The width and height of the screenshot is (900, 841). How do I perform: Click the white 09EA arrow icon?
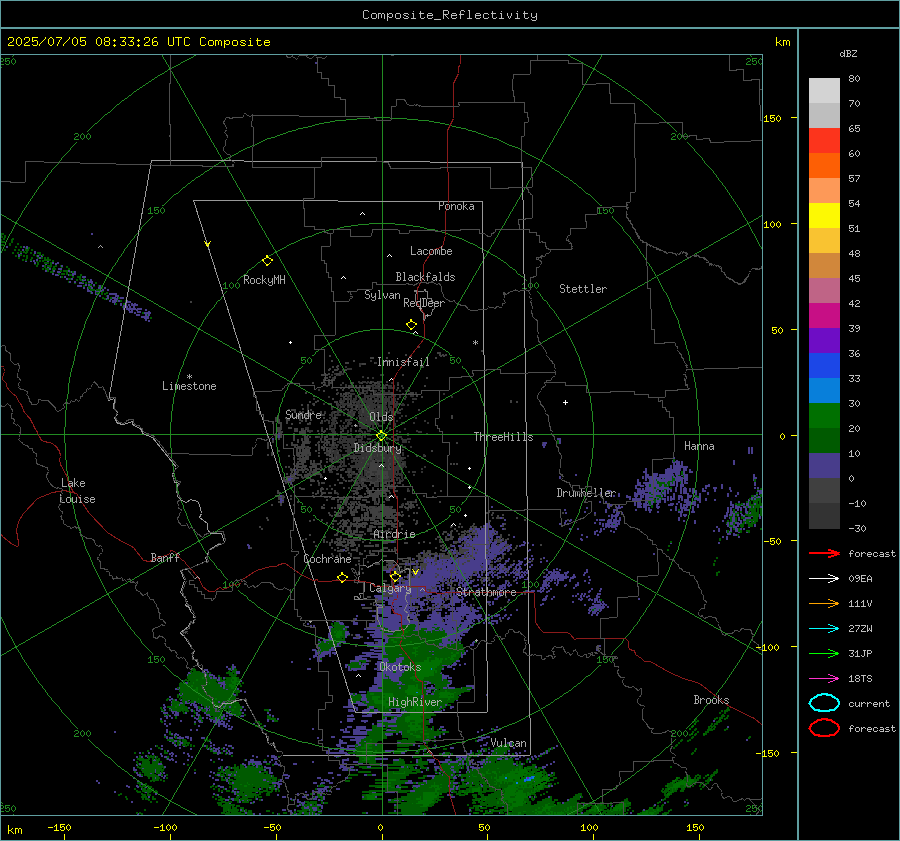[x=824, y=579]
